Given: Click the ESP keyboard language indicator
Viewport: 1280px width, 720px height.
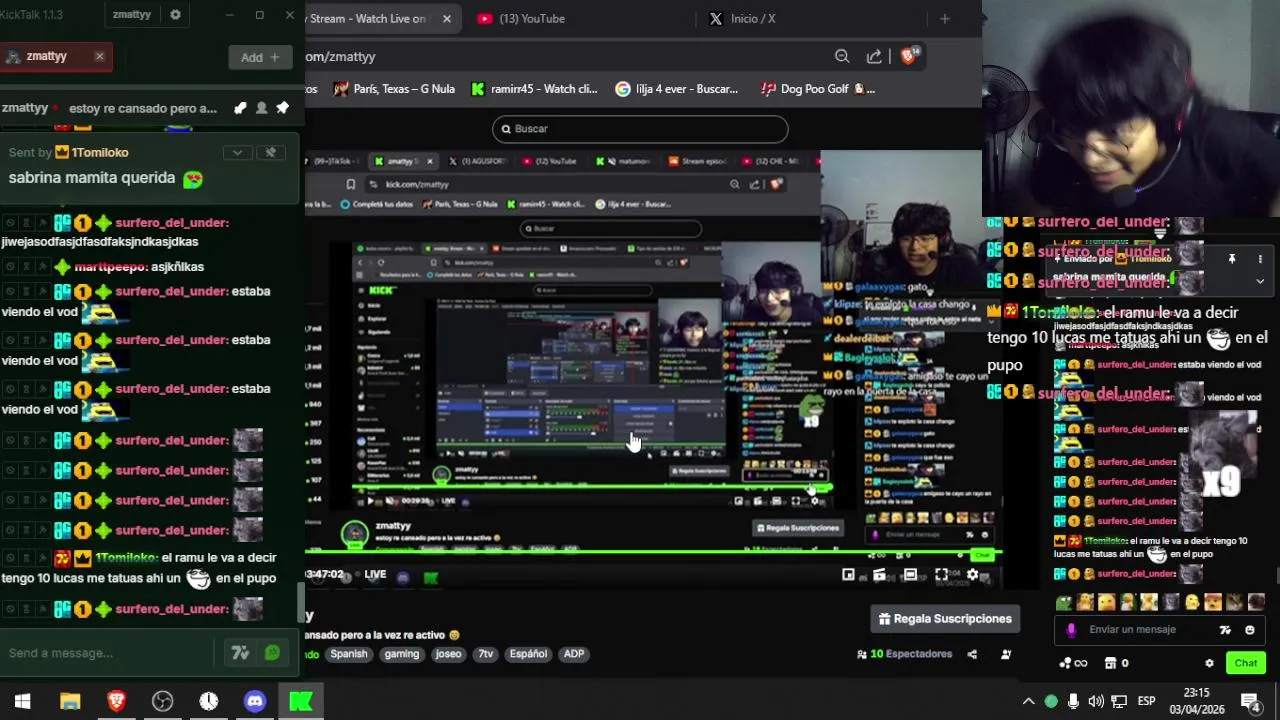Looking at the screenshot, I should 1147,701.
